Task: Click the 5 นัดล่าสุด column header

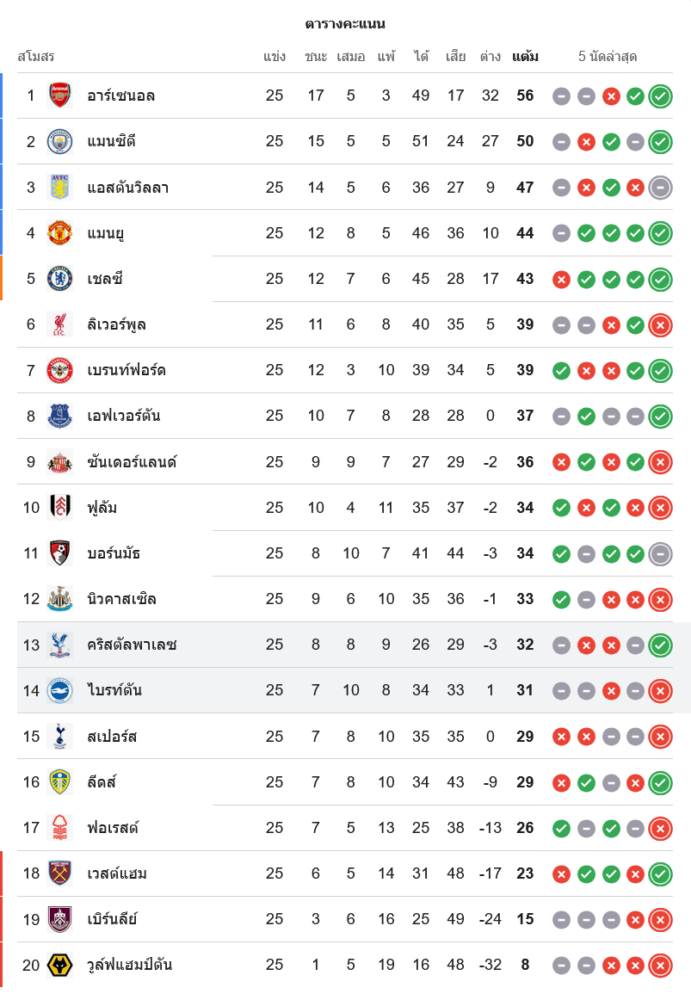Action: (x=608, y=57)
